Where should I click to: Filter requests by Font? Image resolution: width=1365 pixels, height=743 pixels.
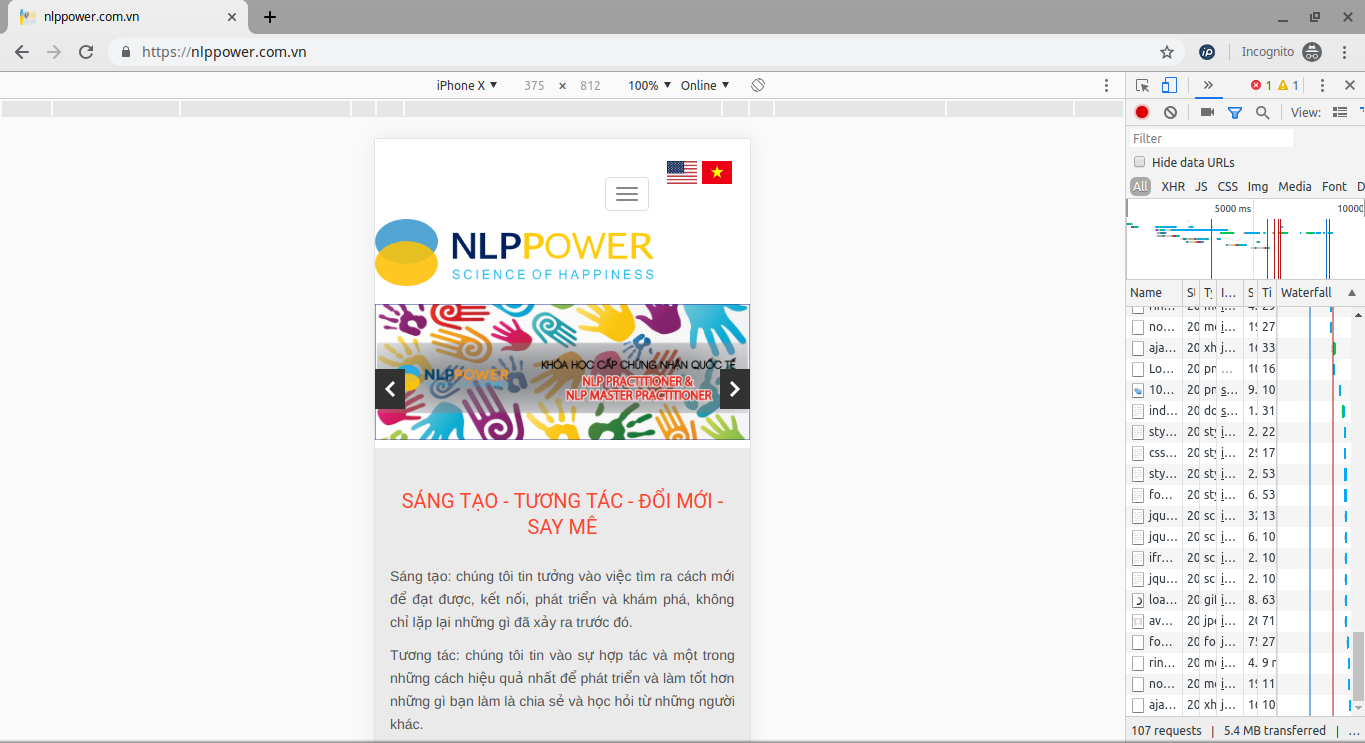(x=1334, y=186)
